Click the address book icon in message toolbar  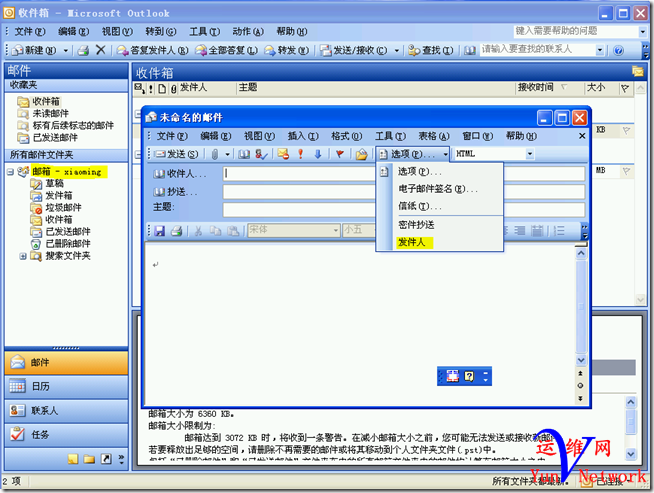tap(244, 154)
